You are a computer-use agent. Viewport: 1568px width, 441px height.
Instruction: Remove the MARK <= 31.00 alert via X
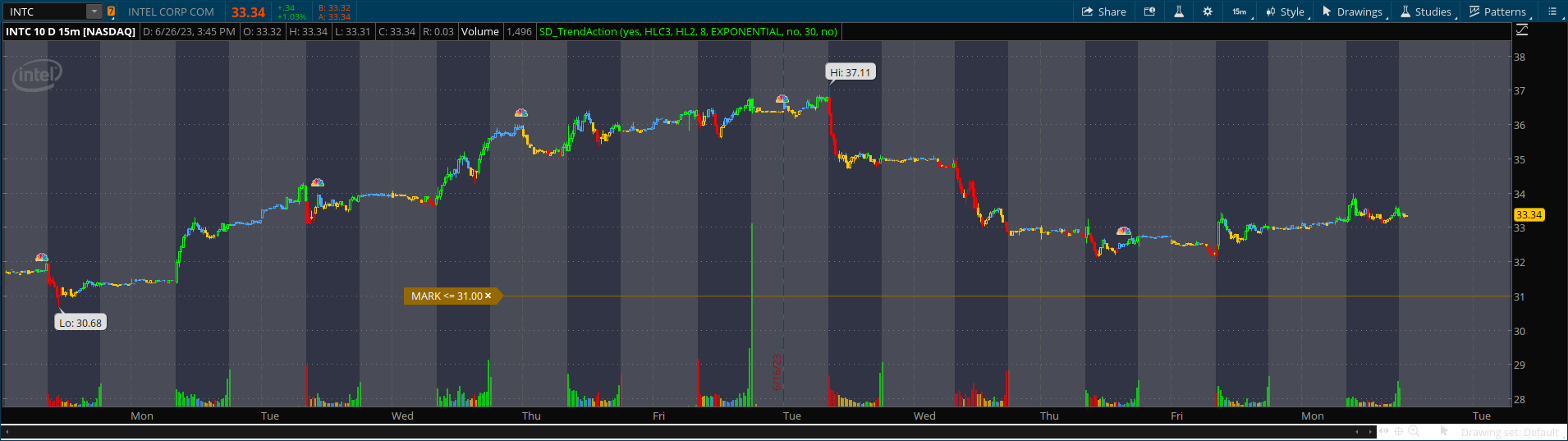click(488, 296)
